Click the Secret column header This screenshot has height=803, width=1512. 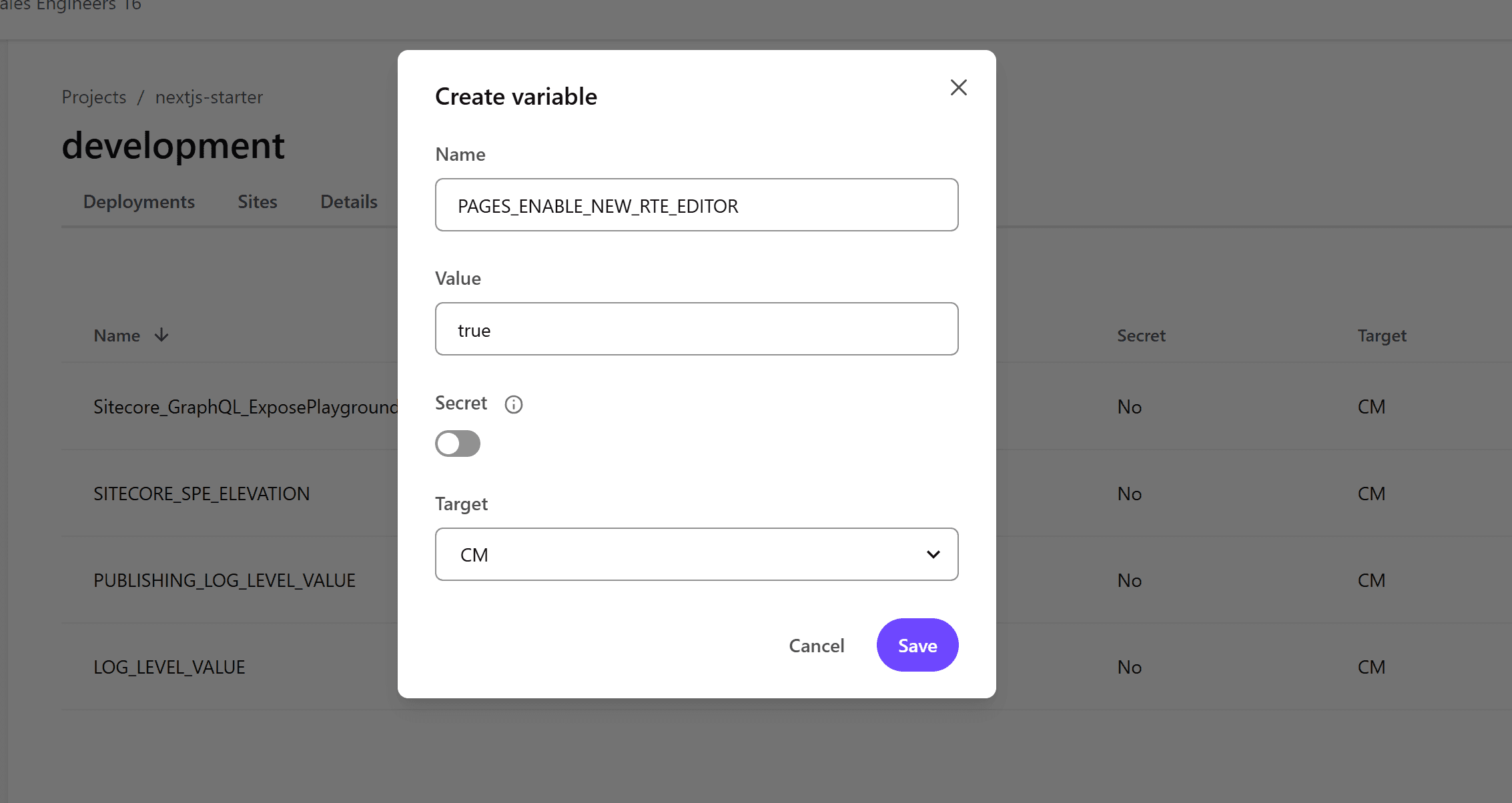(x=1141, y=335)
